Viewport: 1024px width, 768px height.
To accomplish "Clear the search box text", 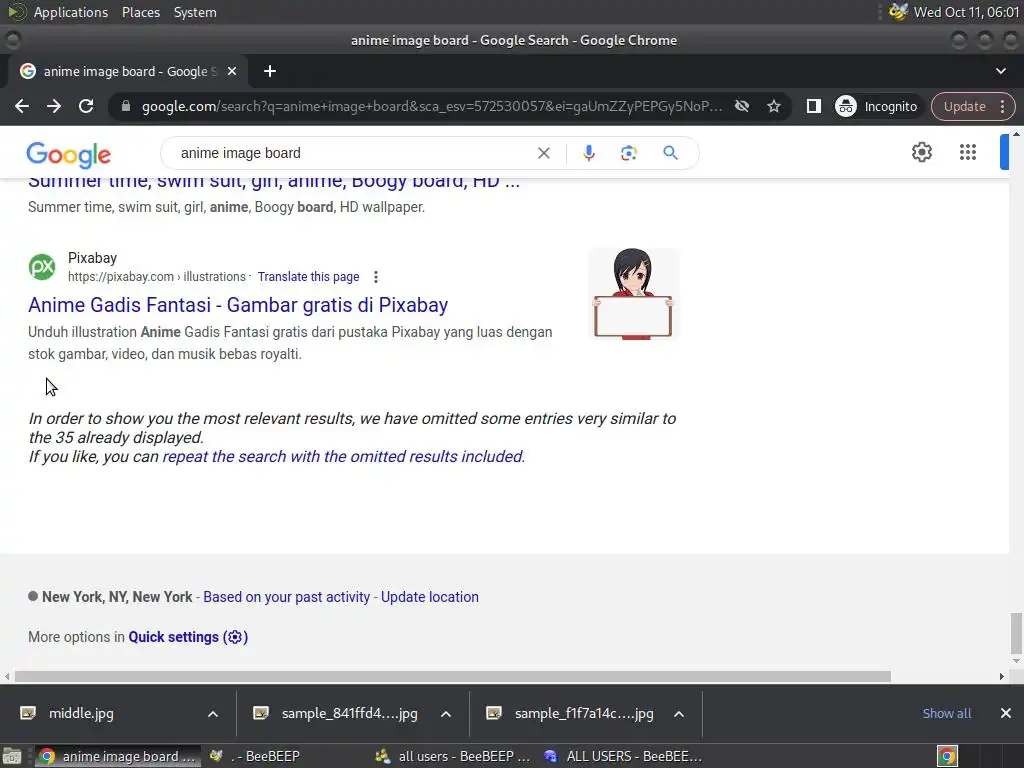I will (543, 153).
